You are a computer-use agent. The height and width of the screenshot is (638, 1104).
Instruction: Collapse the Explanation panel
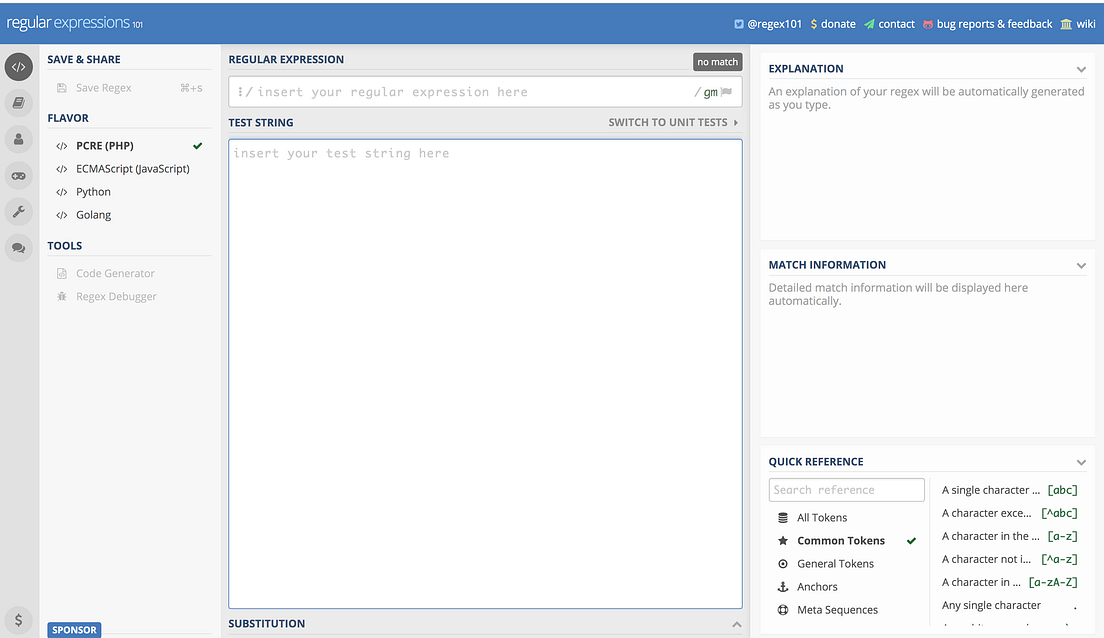tap(1082, 68)
